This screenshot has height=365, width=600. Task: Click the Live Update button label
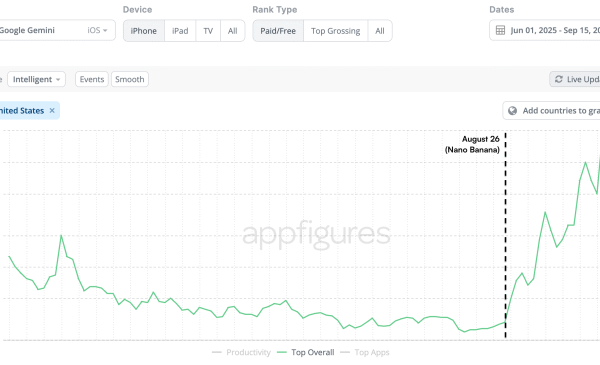click(x=583, y=79)
